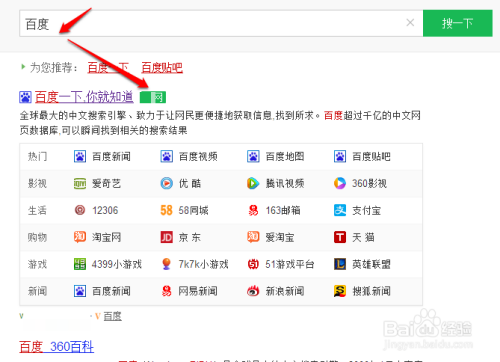Open the 百度视频 link

pyautogui.click(x=198, y=156)
